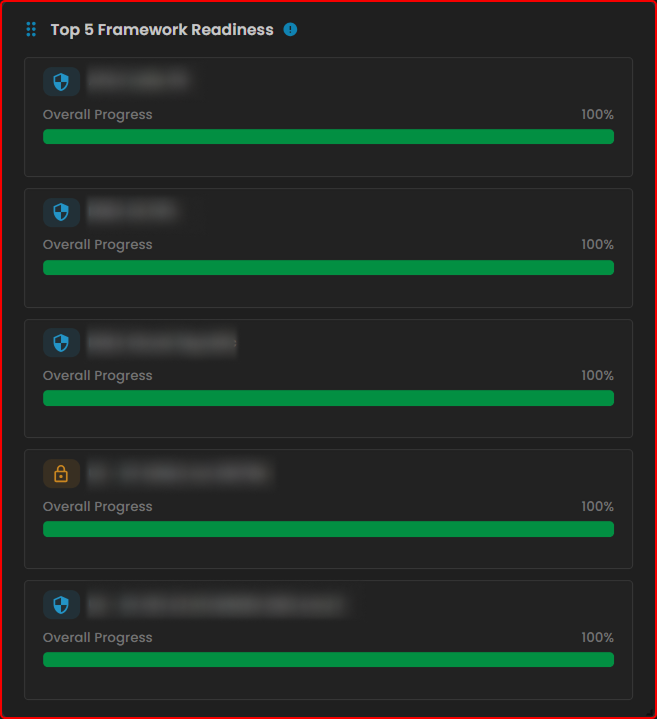Image resolution: width=657 pixels, height=719 pixels.
Task: Open the blurred framework name in the third card
Action: (x=161, y=343)
